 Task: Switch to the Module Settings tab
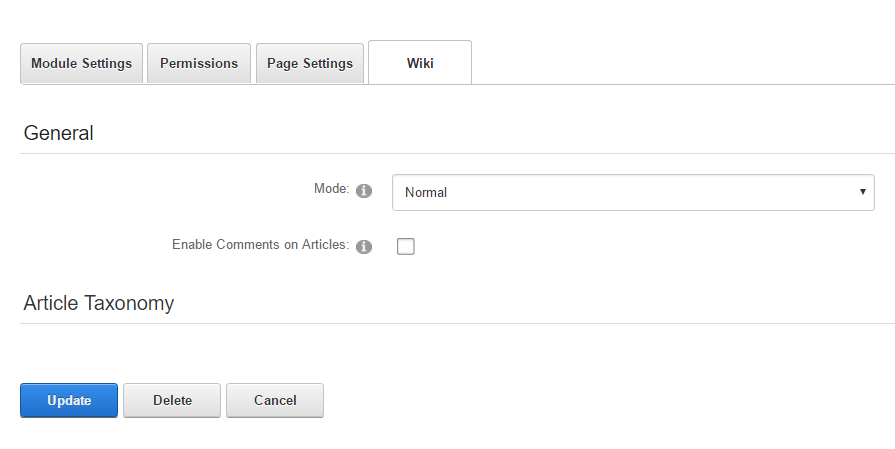point(81,63)
